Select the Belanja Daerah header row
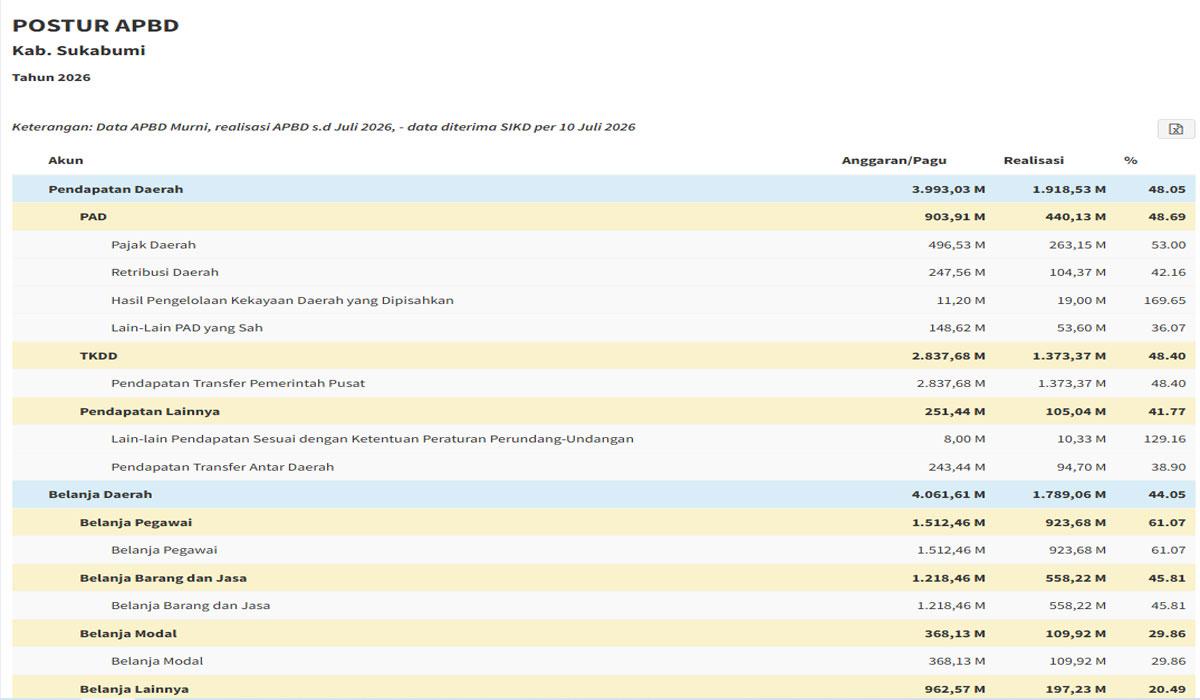This screenshot has width=1200, height=700. click(x=604, y=494)
